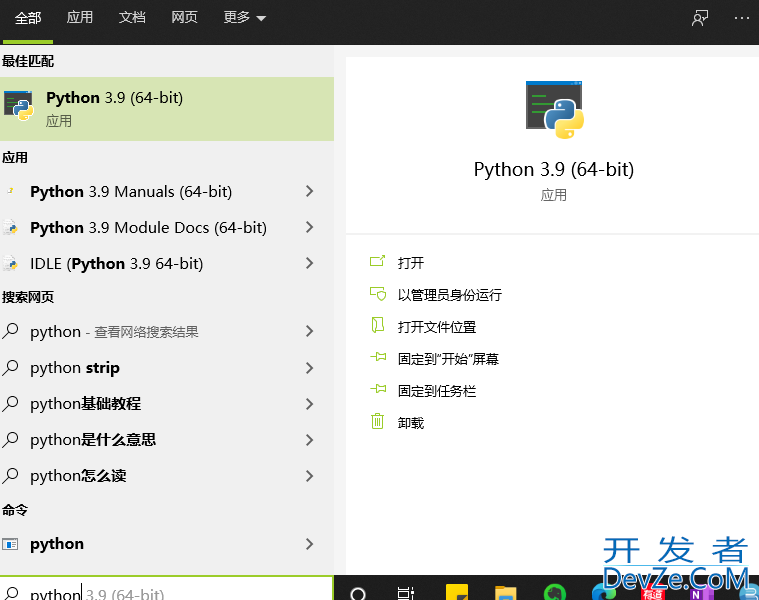Expand the python command chevron

[x=310, y=544]
